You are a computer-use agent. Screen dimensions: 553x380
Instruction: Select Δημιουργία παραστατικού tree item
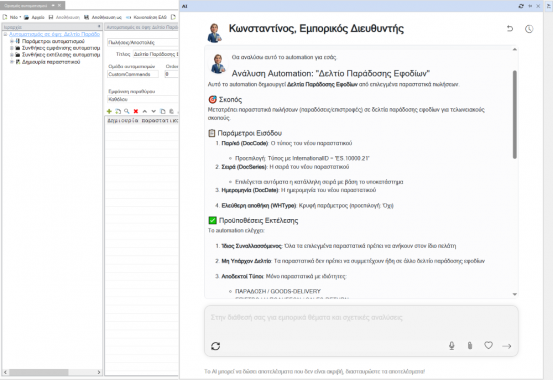51,62
